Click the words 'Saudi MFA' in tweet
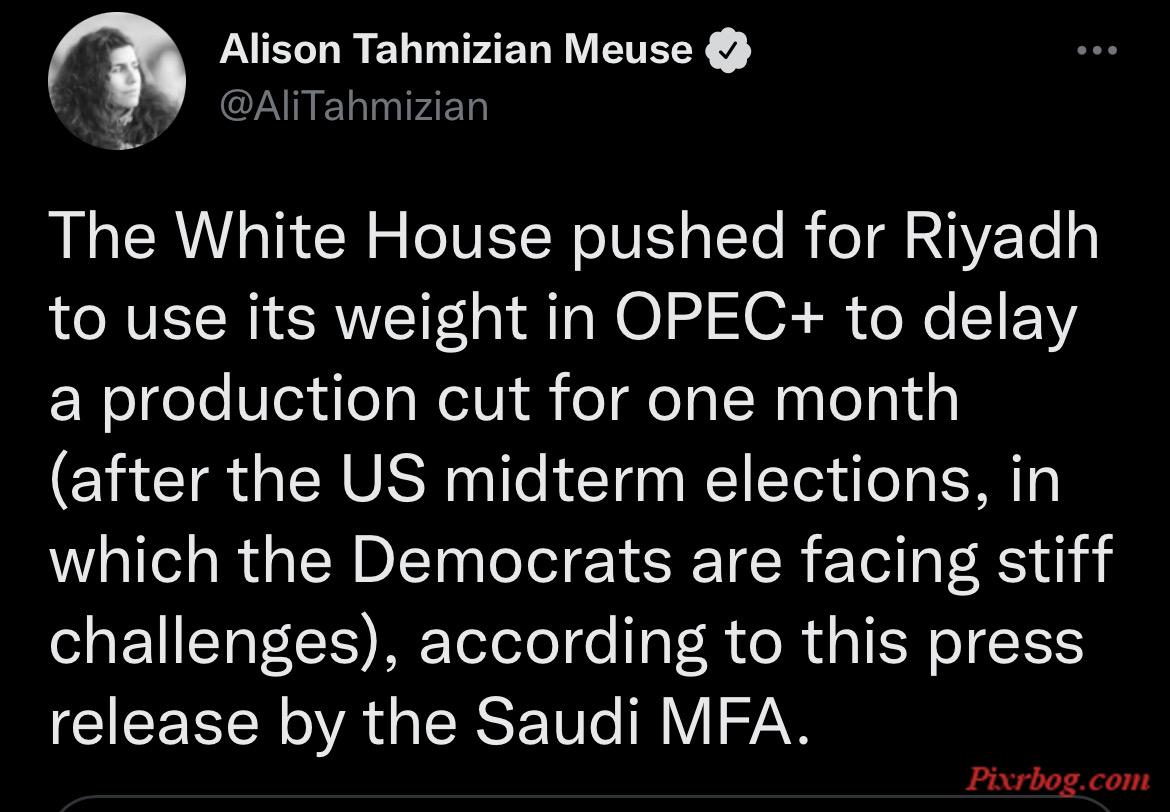The height and width of the screenshot is (812, 1170). (642, 720)
